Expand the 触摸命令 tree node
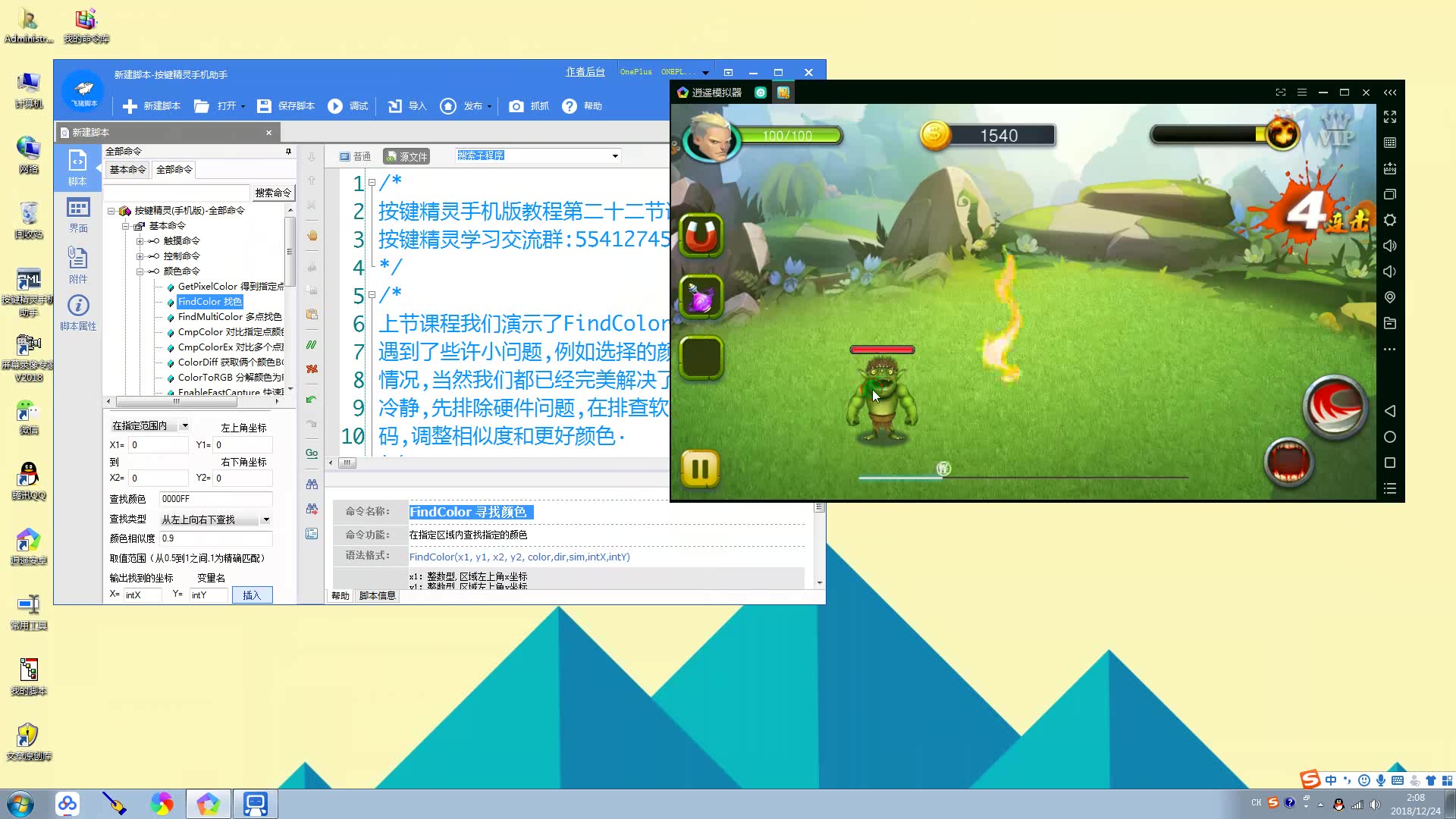 (x=140, y=241)
